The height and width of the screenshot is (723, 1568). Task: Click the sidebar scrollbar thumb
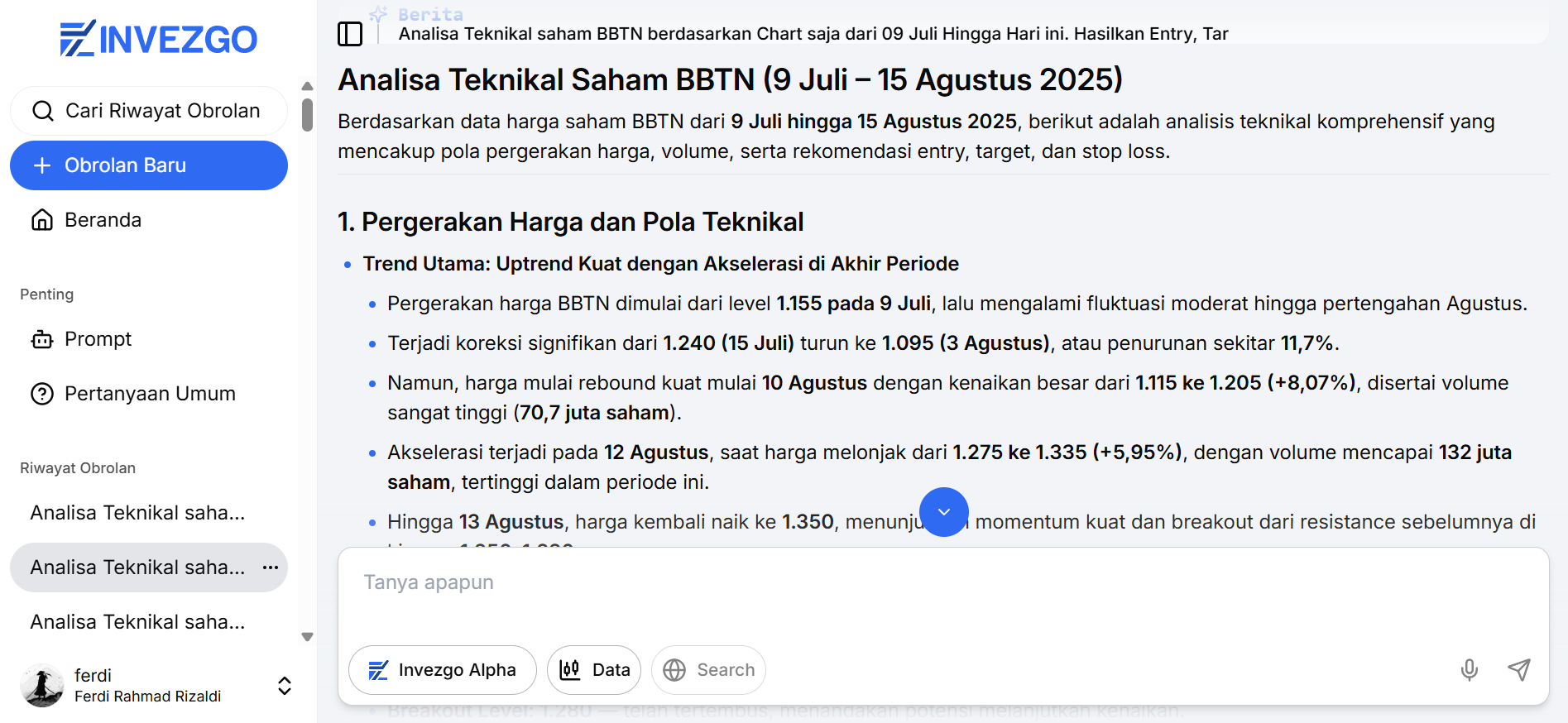click(x=307, y=115)
